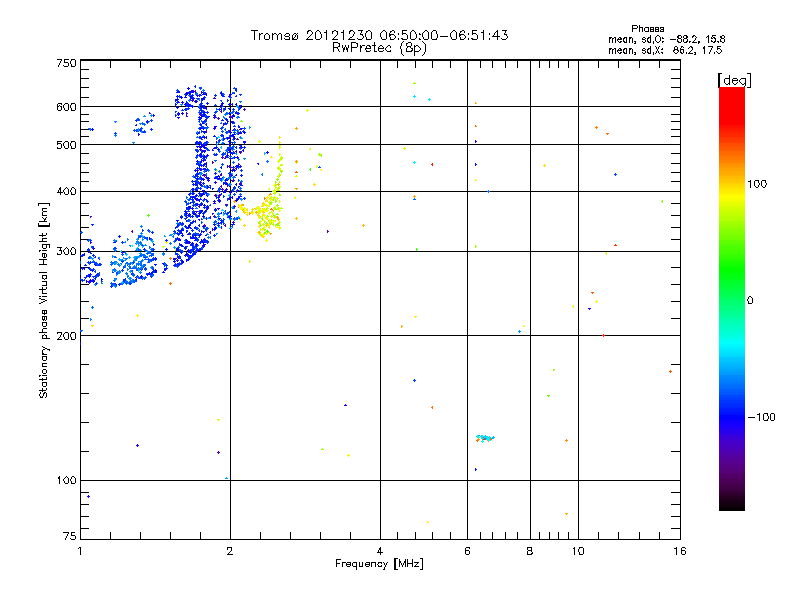800x600 pixels.
Task: Click the "1" frequency axis tick label
Action: click(80, 551)
